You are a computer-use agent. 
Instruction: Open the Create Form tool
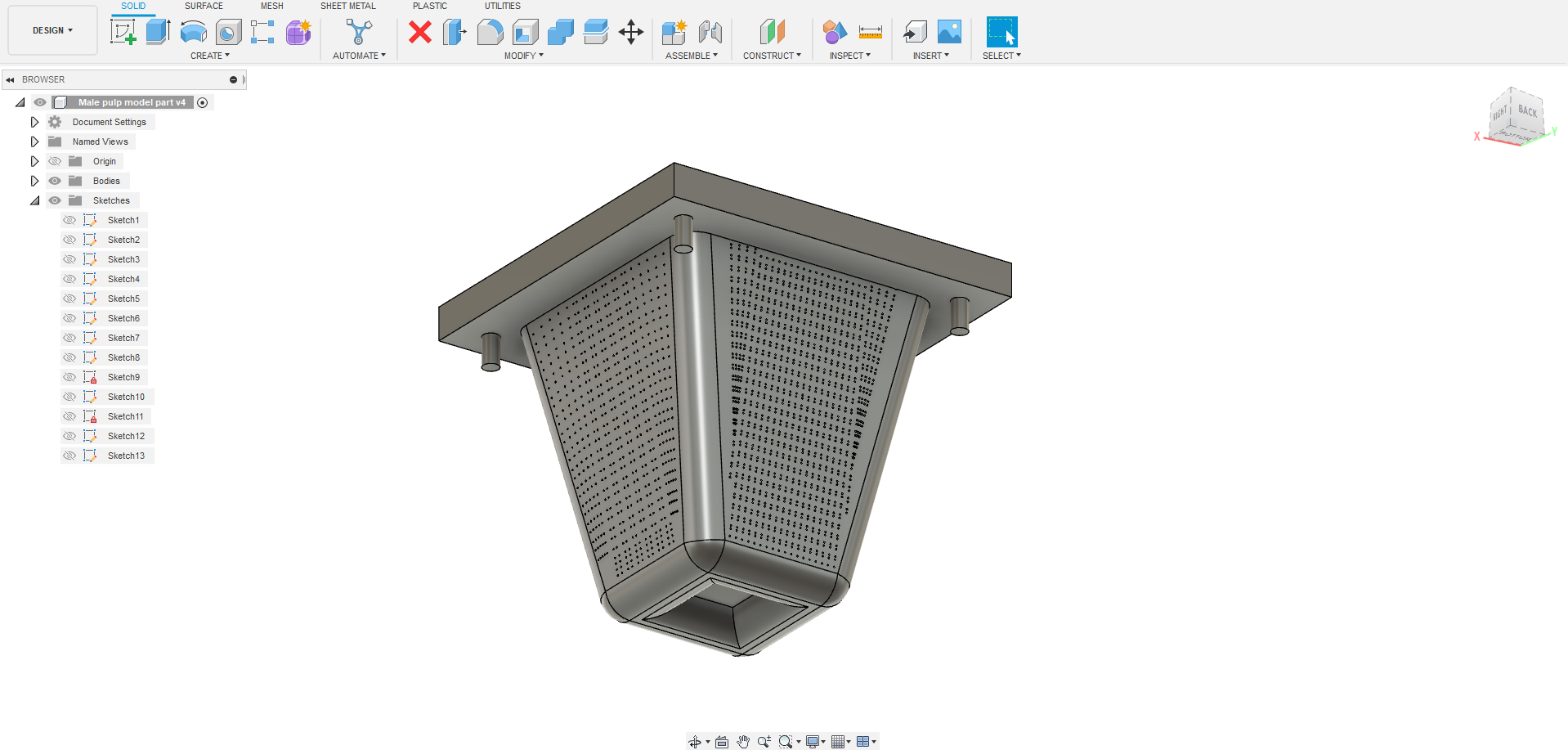pyautogui.click(x=298, y=32)
